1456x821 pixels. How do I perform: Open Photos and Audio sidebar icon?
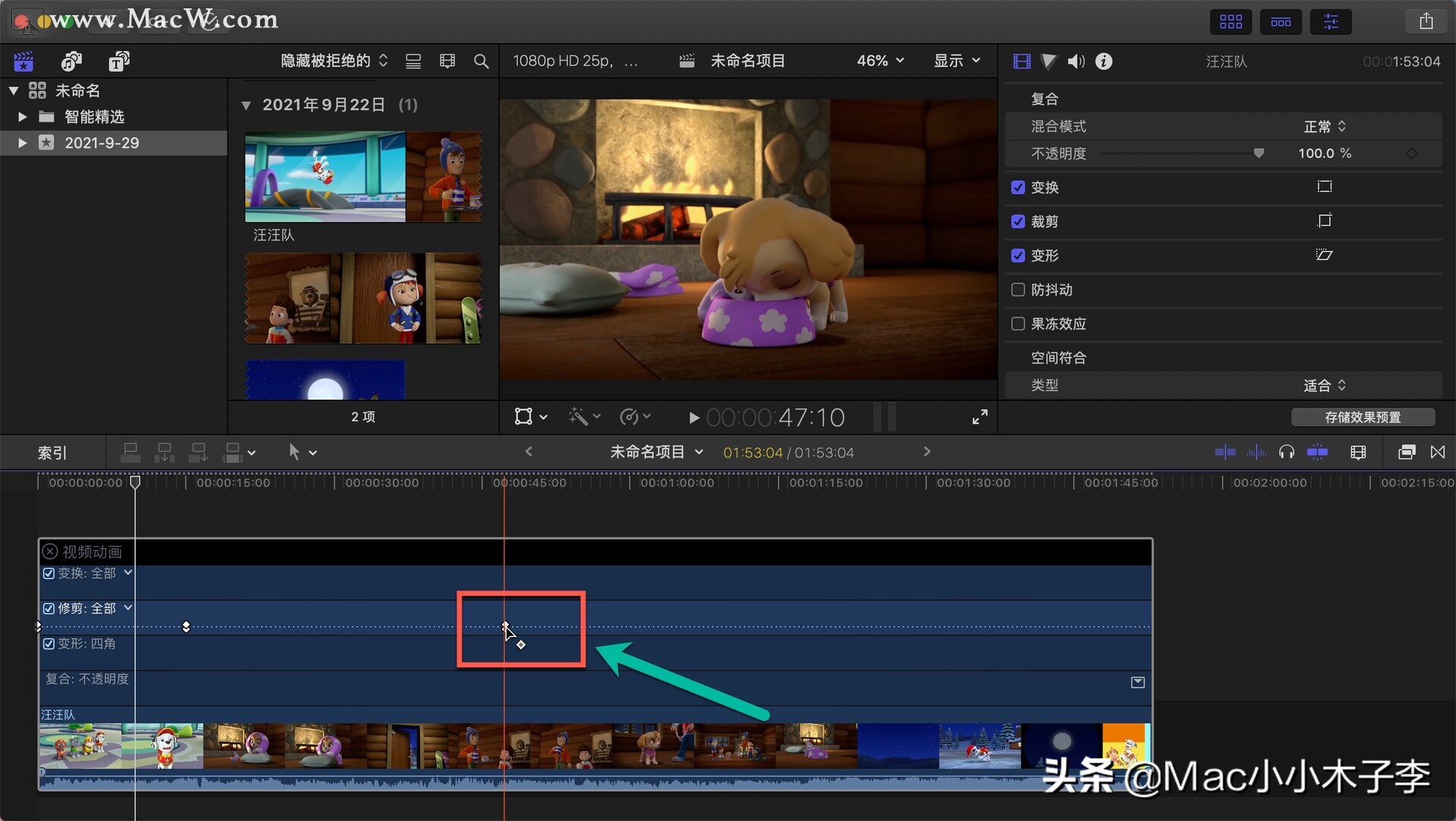pyautogui.click(x=71, y=61)
